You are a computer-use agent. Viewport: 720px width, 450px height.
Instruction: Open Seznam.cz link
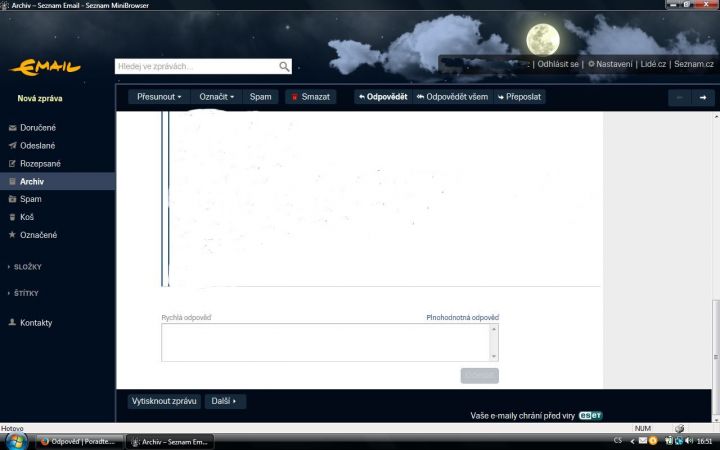[x=694, y=64]
